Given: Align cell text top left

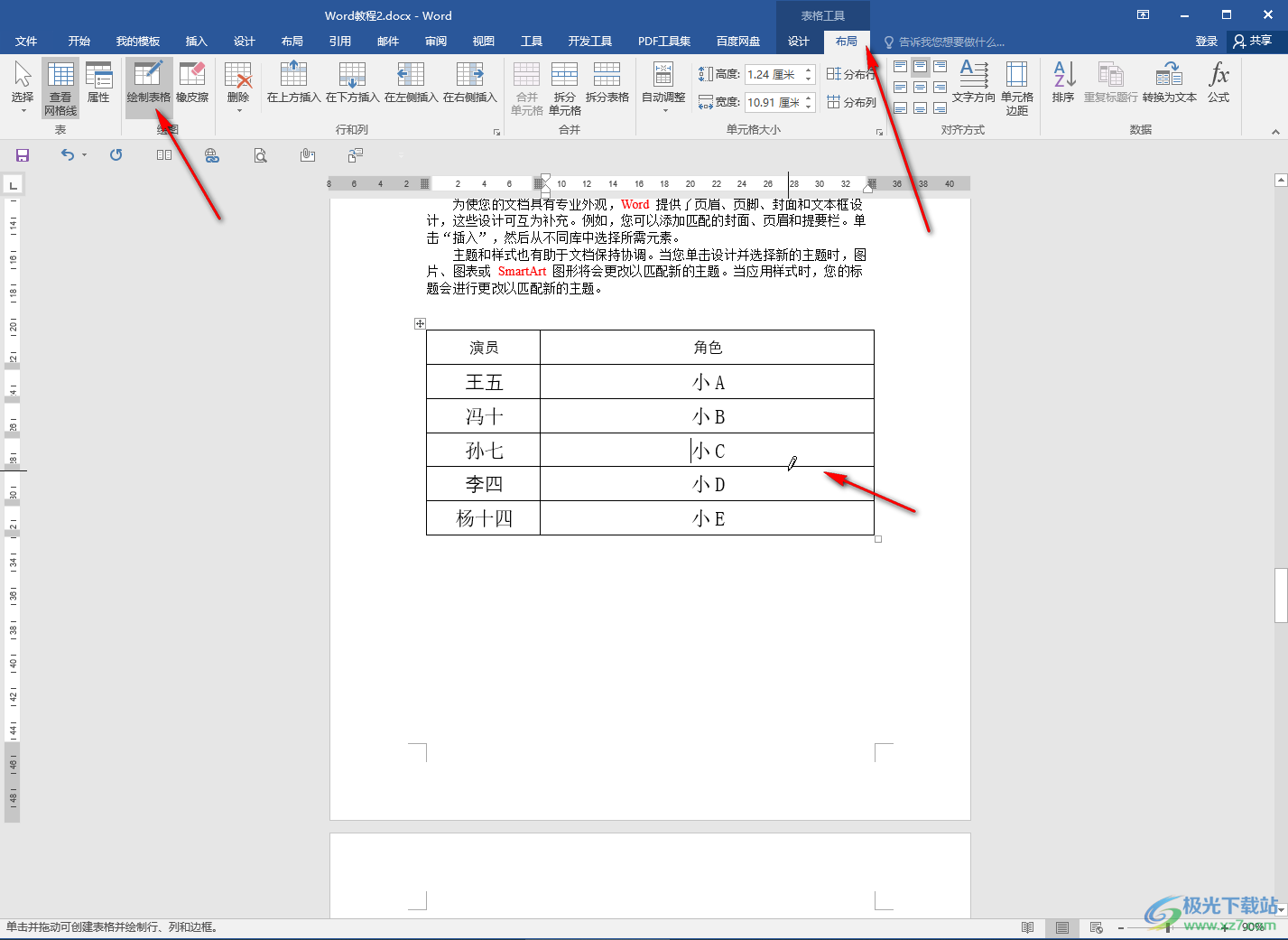Looking at the screenshot, I should [900, 67].
